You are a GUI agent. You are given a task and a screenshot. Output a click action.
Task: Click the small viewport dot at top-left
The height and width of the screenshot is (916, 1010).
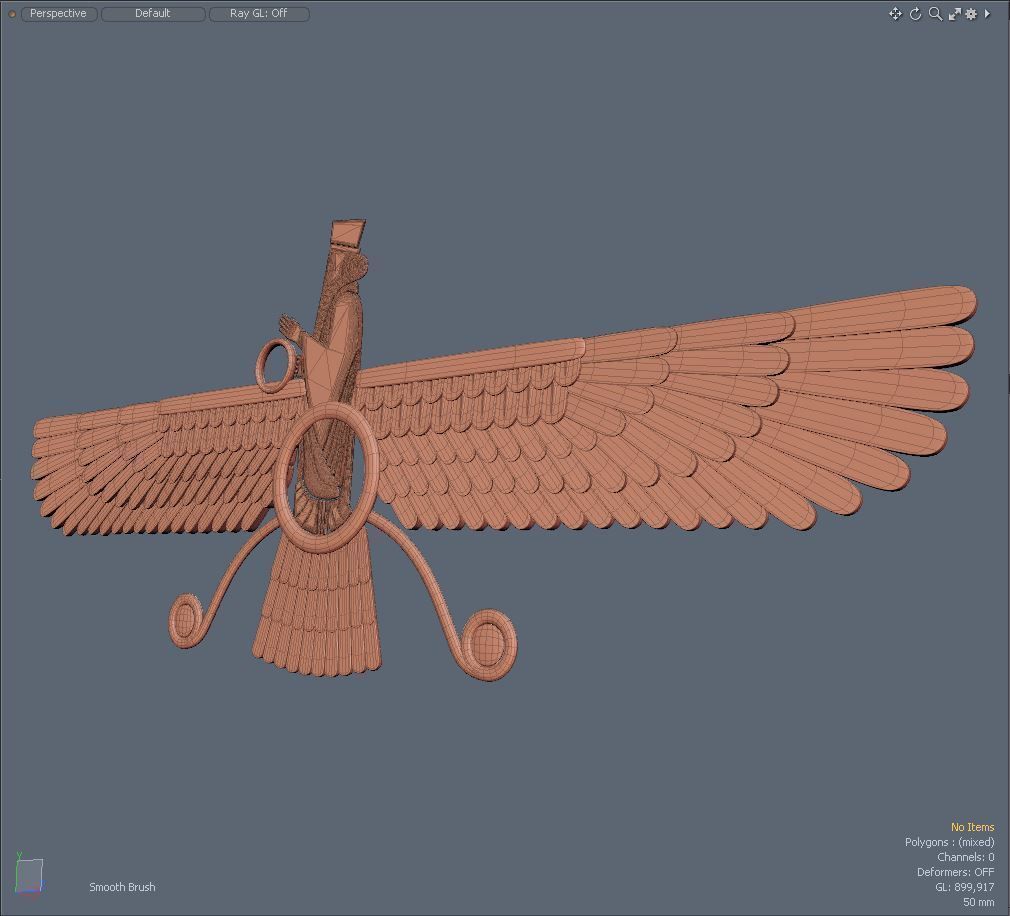point(12,14)
